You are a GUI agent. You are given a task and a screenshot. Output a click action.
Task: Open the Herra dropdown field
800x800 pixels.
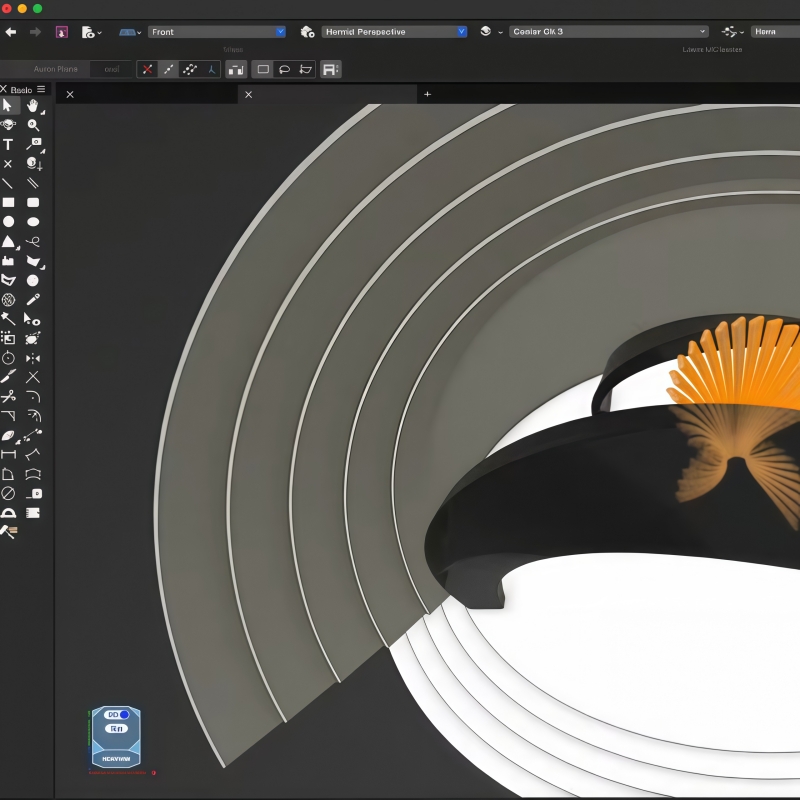[776, 32]
